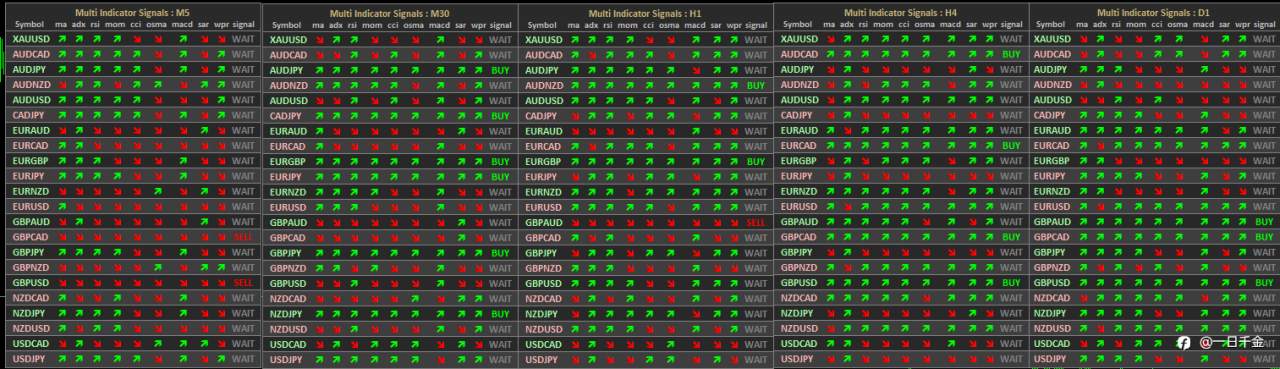Click the BUY signal for AUDNZD in H1 panel
The image size is (1280, 369).
click(755, 86)
